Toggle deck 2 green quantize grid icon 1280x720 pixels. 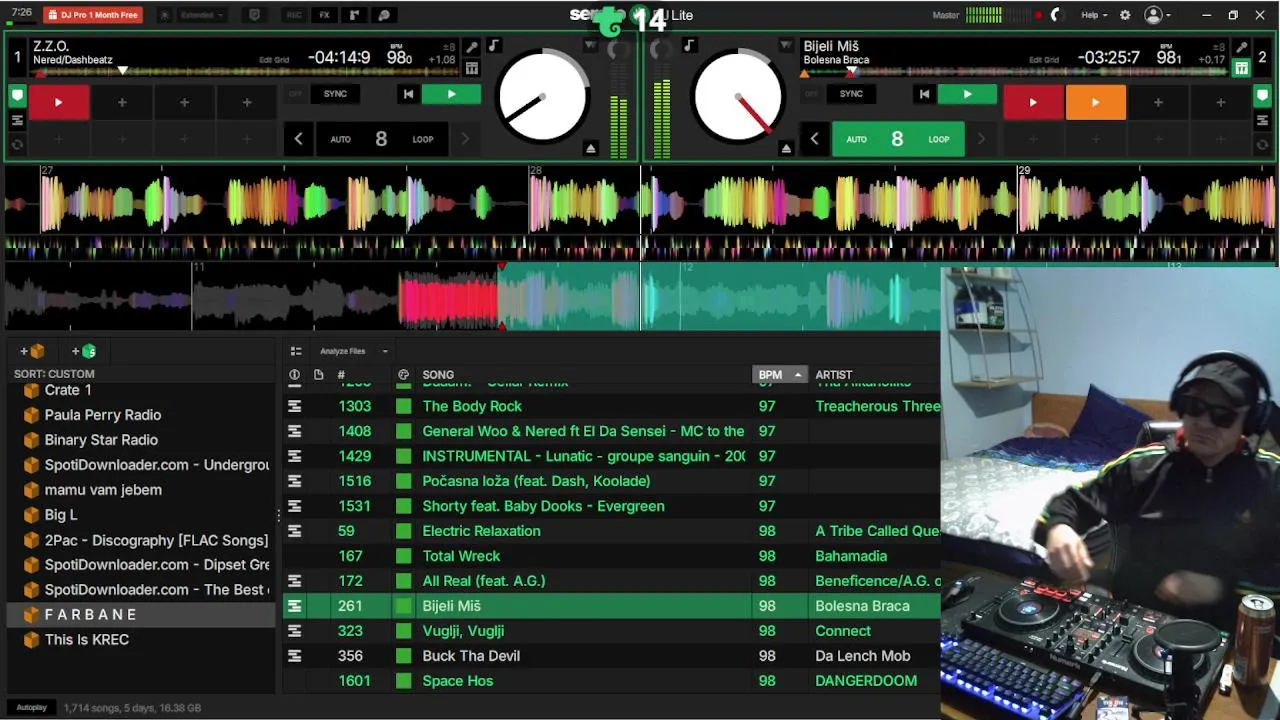[x=1241, y=68]
